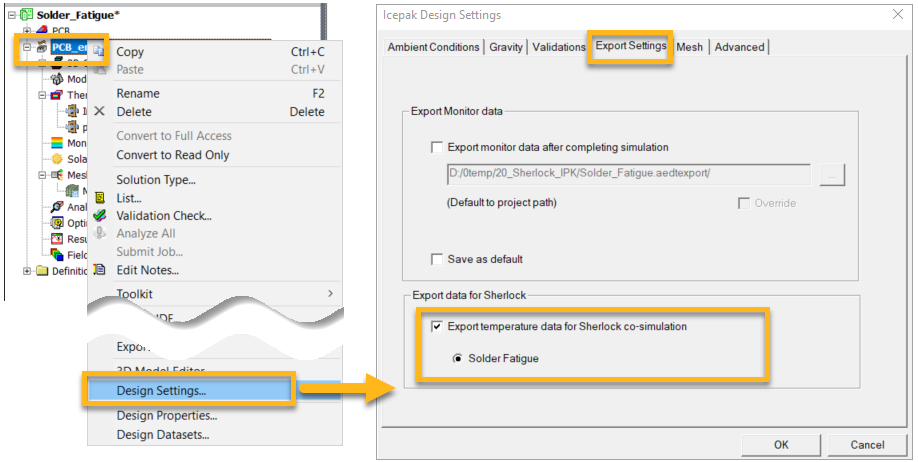Viewport: 918px width, 462px height.
Task: Switch to the Ambient Conditions tab
Action: 433,47
